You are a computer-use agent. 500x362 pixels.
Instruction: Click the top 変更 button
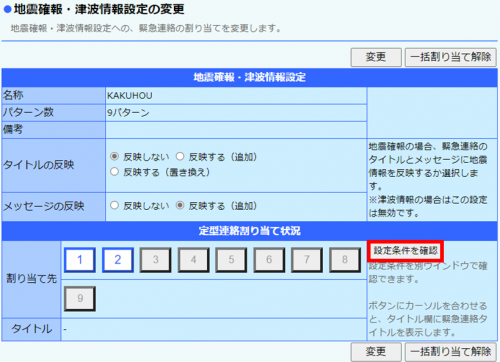tap(376, 57)
